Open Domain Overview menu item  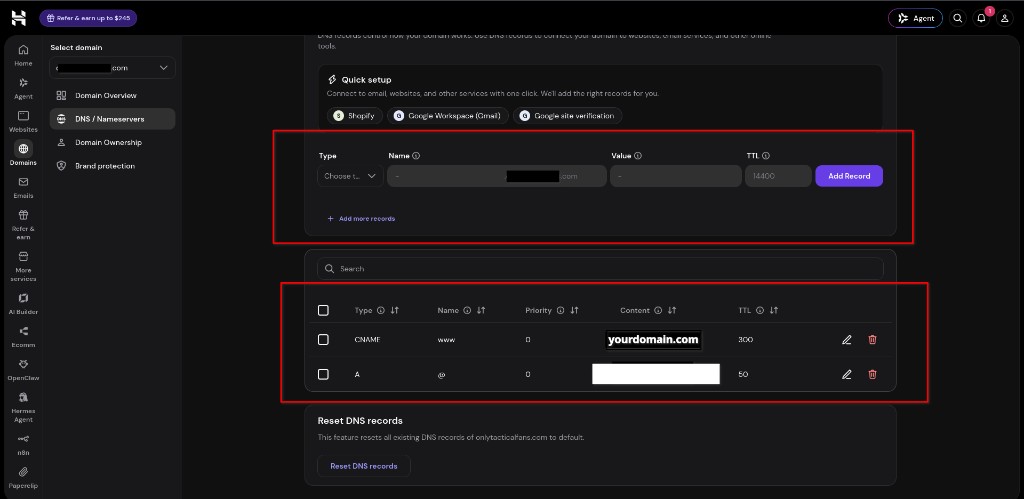pyautogui.click(x=112, y=95)
